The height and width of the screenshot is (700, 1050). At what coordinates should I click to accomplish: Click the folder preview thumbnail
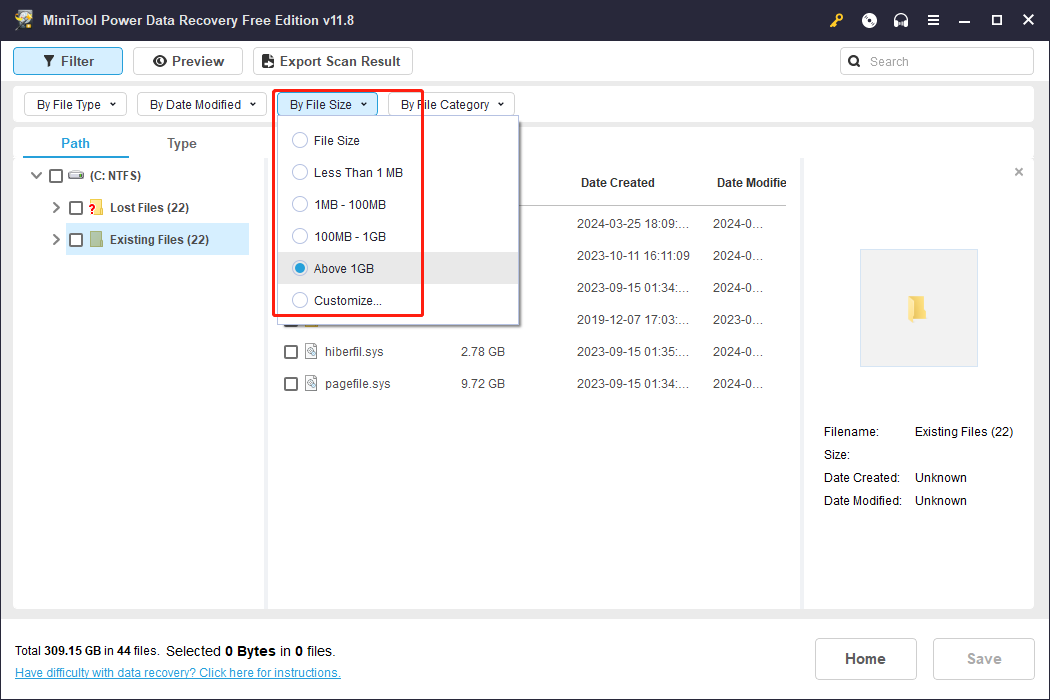(918, 308)
